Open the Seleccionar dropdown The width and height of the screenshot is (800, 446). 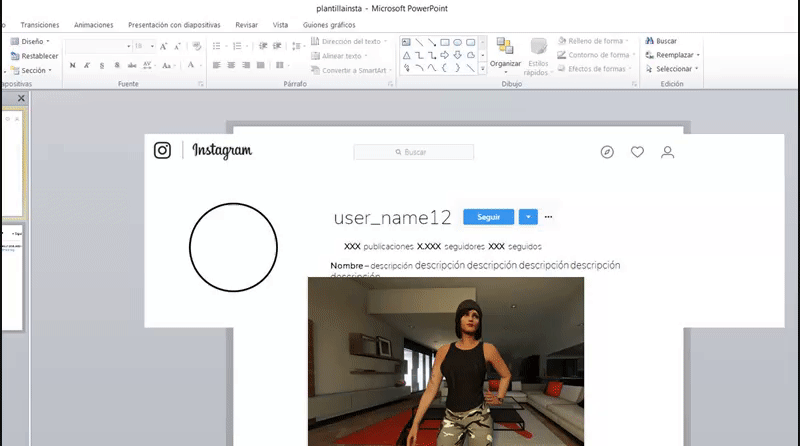coord(672,69)
